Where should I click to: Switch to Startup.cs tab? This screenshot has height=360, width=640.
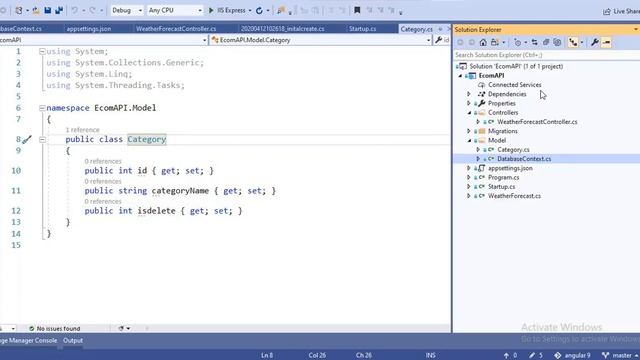pos(362,29)
